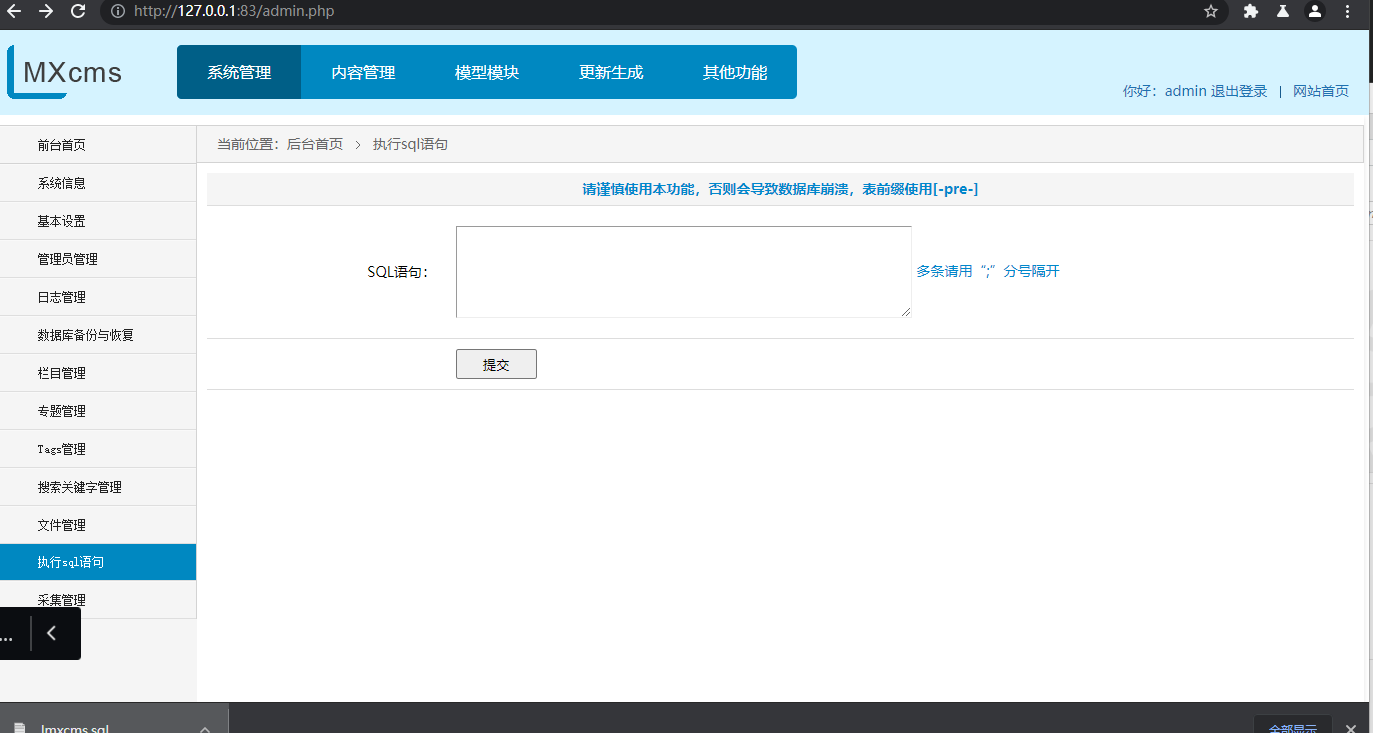Open 管理员管理 in the sidebar
The image size is (1373, 733).
coord(98,259)
